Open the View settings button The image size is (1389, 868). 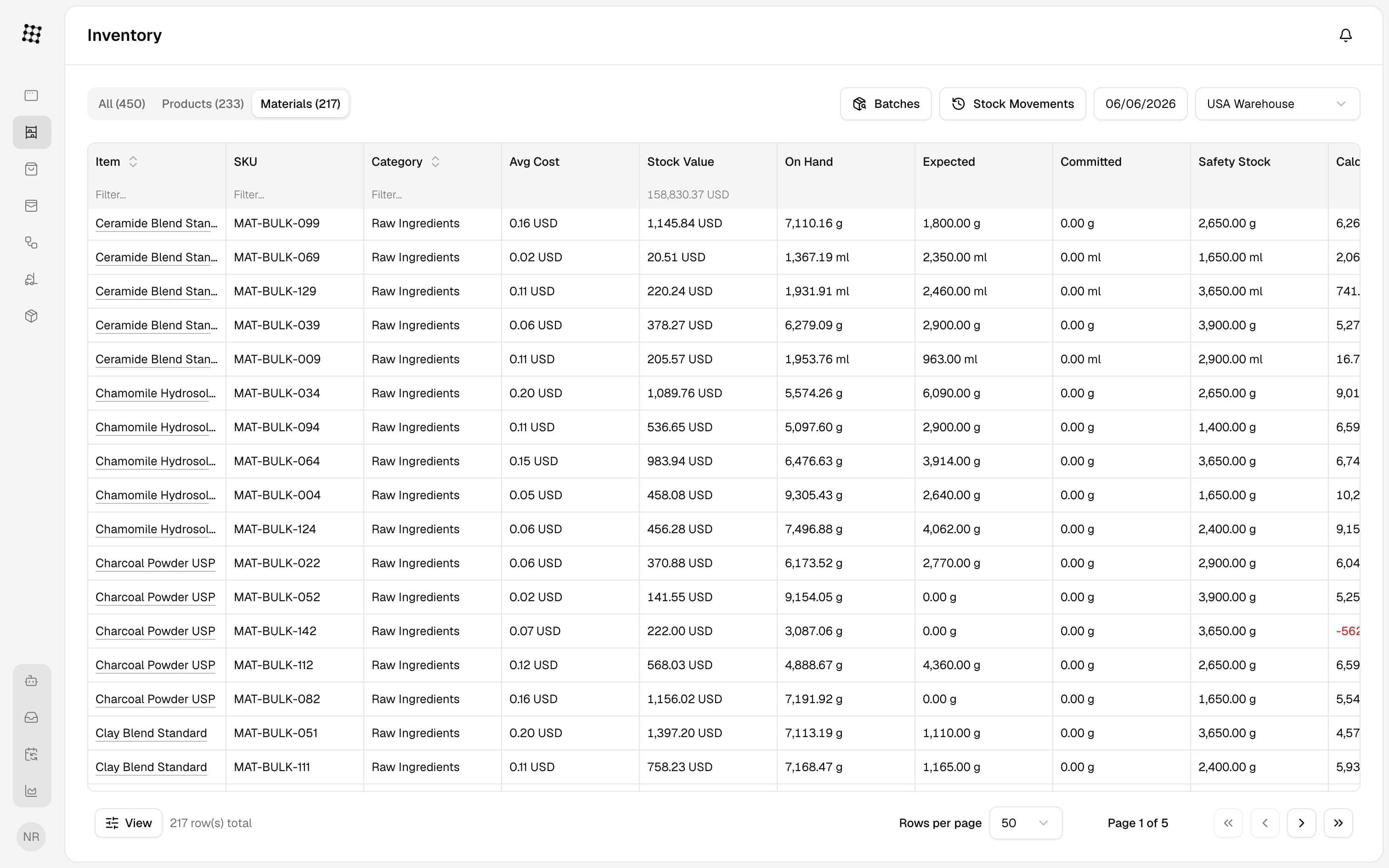(129, 823)
